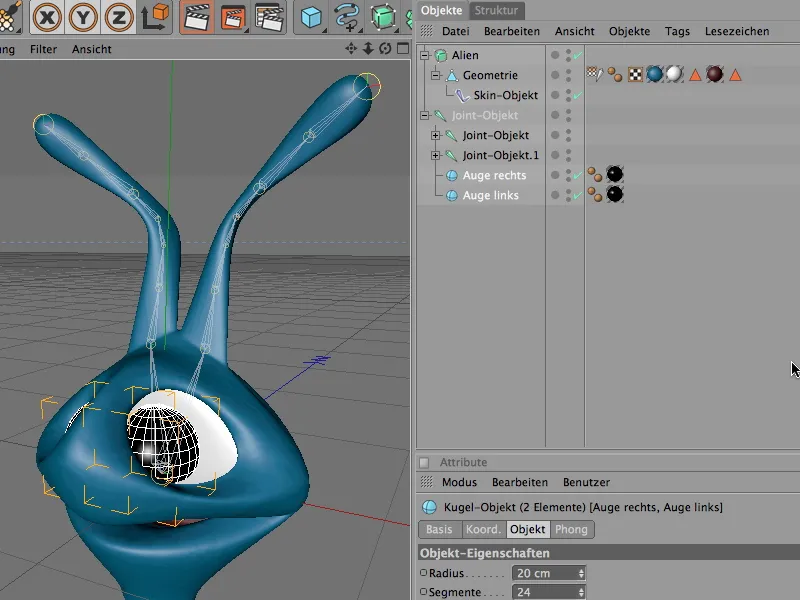The image size is (800, 600).
Task: Open the Lesezeichen menu
Action: point(737,31)
